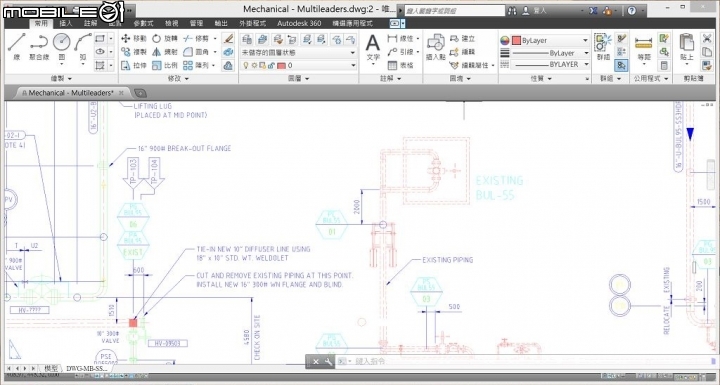
Task: Open a new drawing tab button
Action: [140, 93]
